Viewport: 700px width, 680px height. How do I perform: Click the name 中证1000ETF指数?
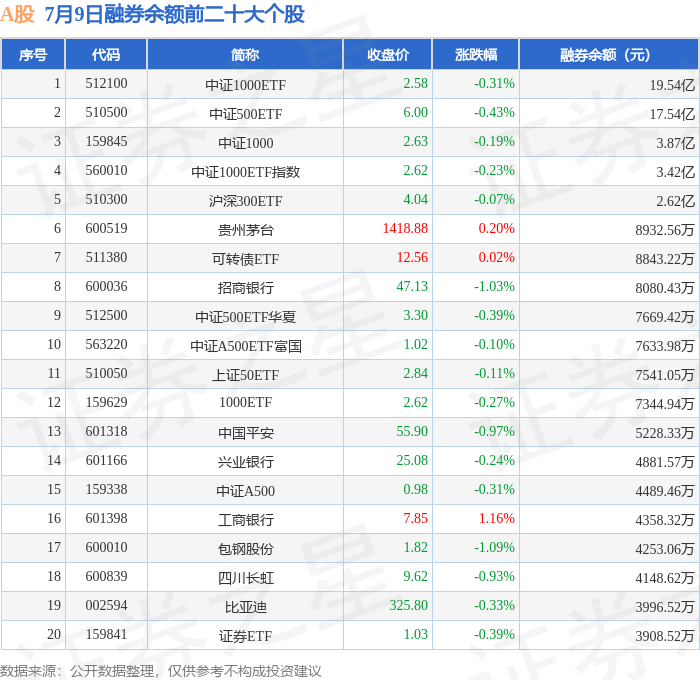246,172
